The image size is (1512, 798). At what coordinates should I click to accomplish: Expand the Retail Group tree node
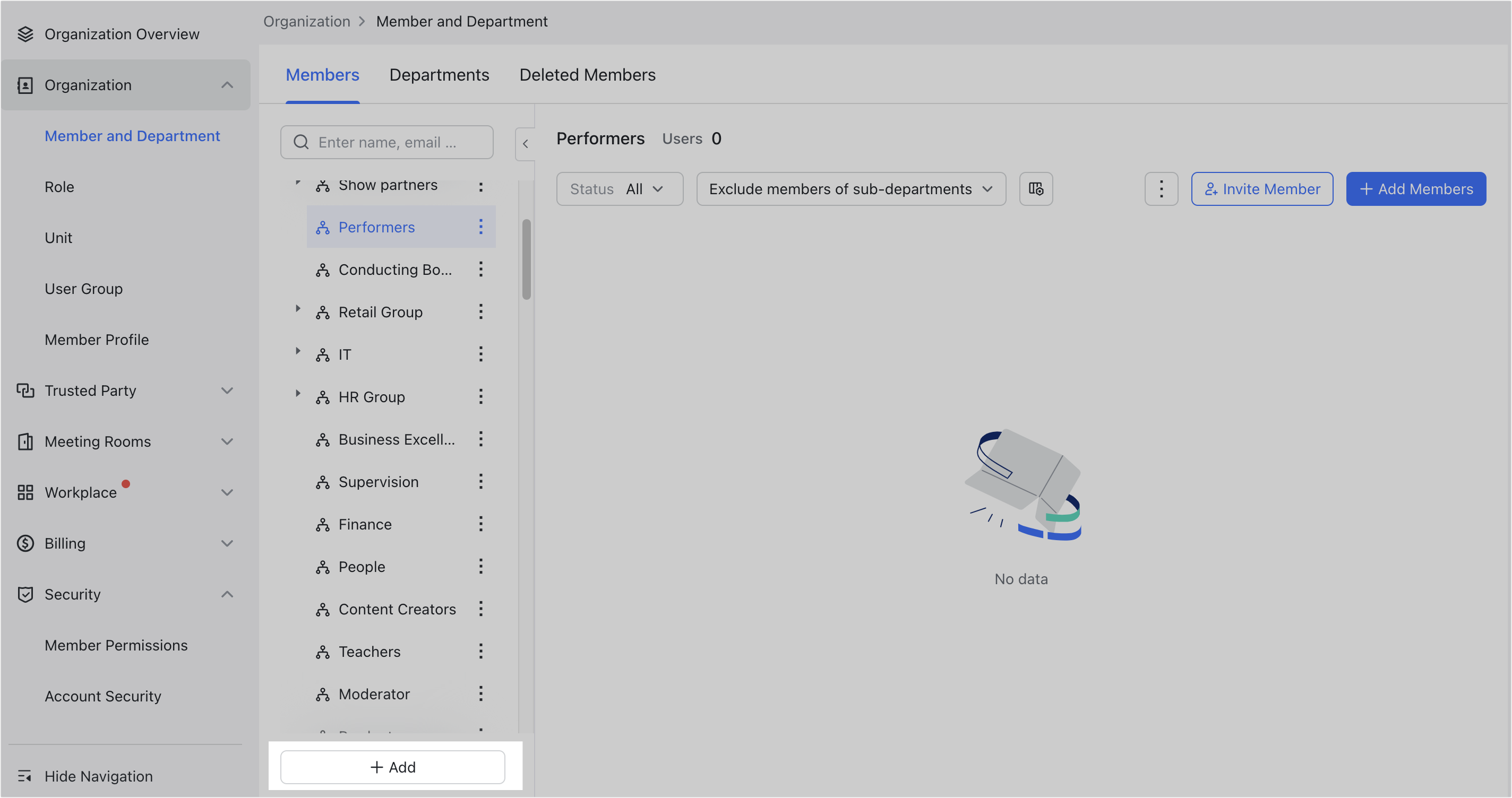pos(298,309)
